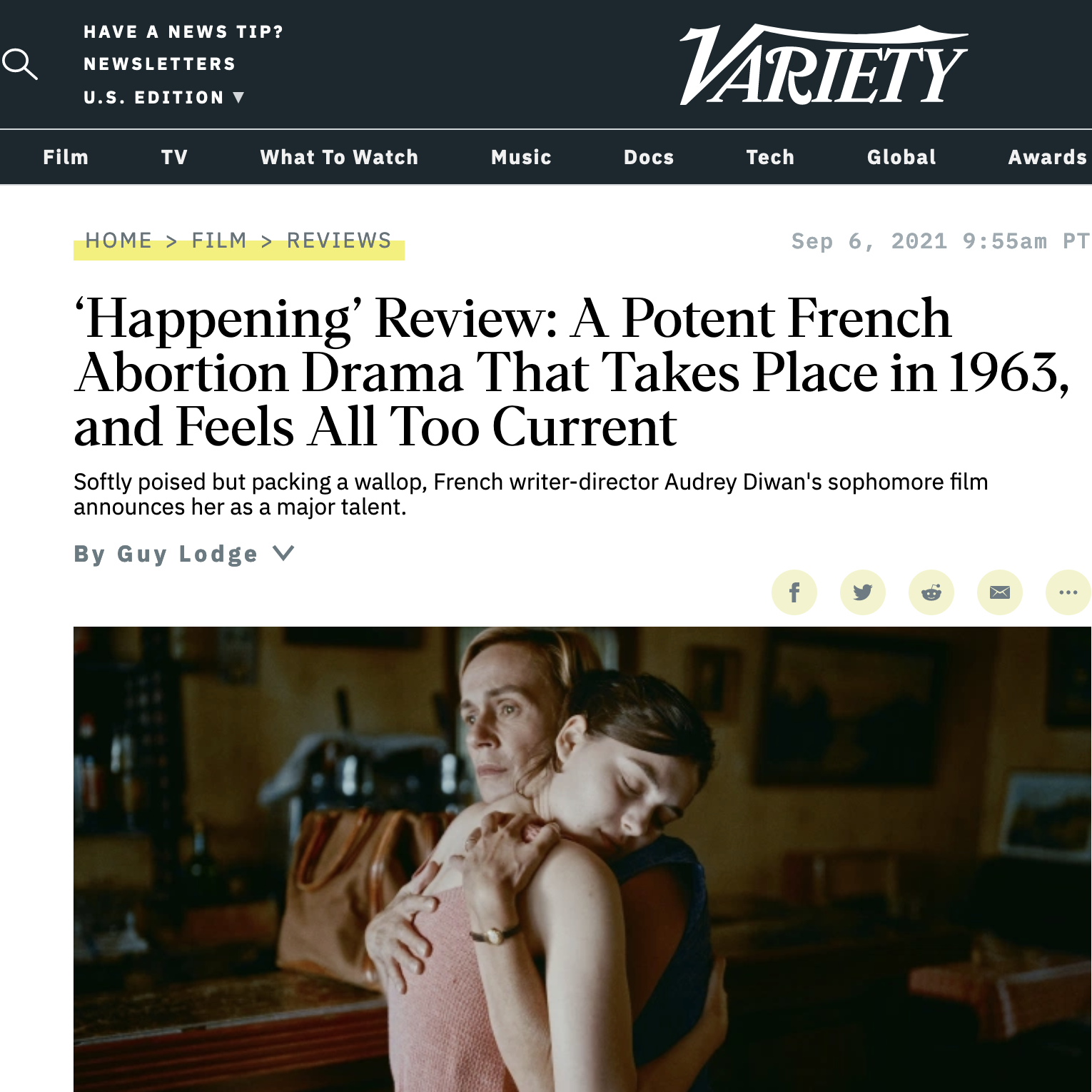Expand the U.S. Edition dropdown
This screenshot has height=1092, width=1092.
tap(164, 97)
